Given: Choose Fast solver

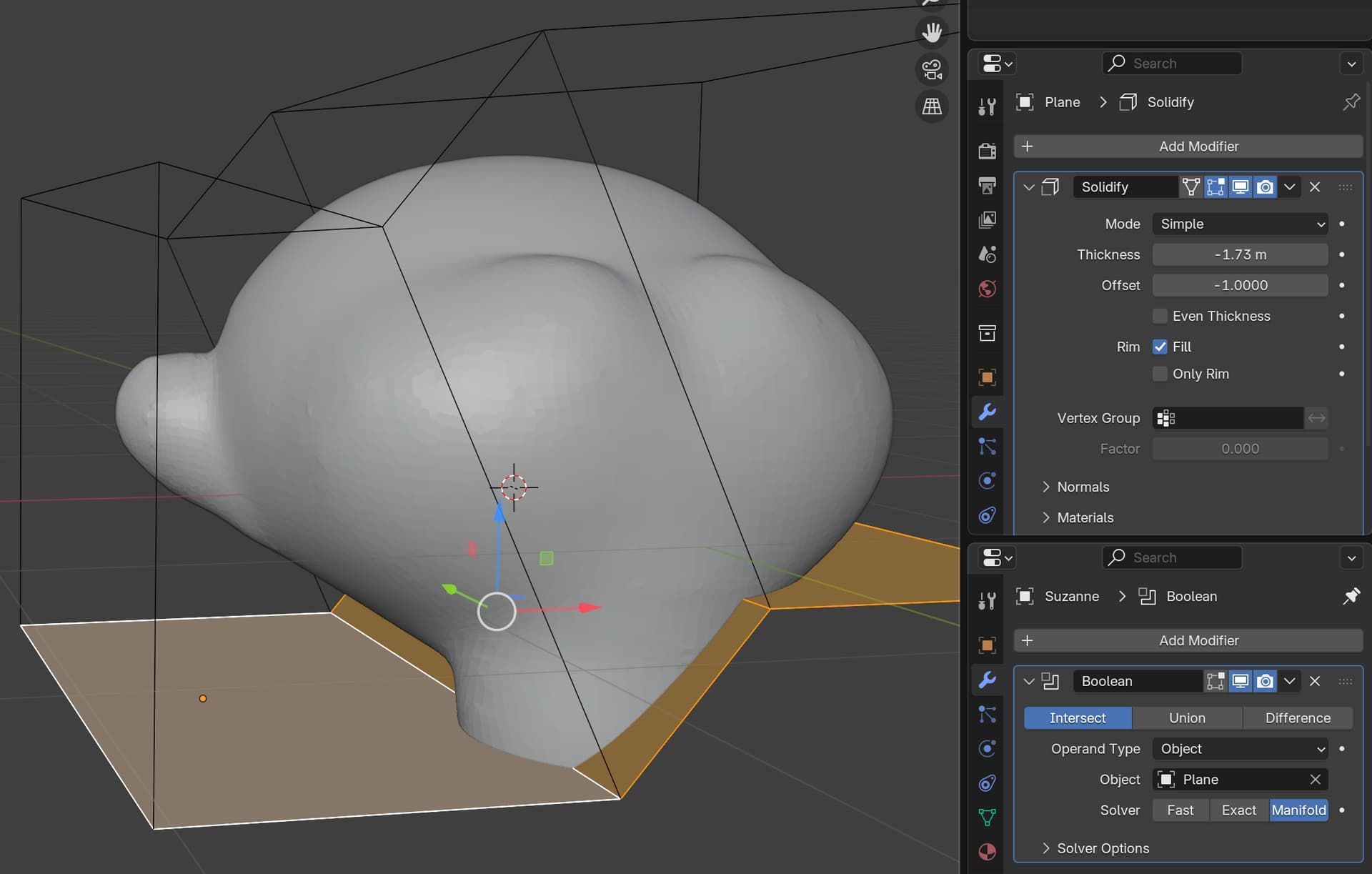Looking at the screenshot, I should click(x=1180, y=810).
